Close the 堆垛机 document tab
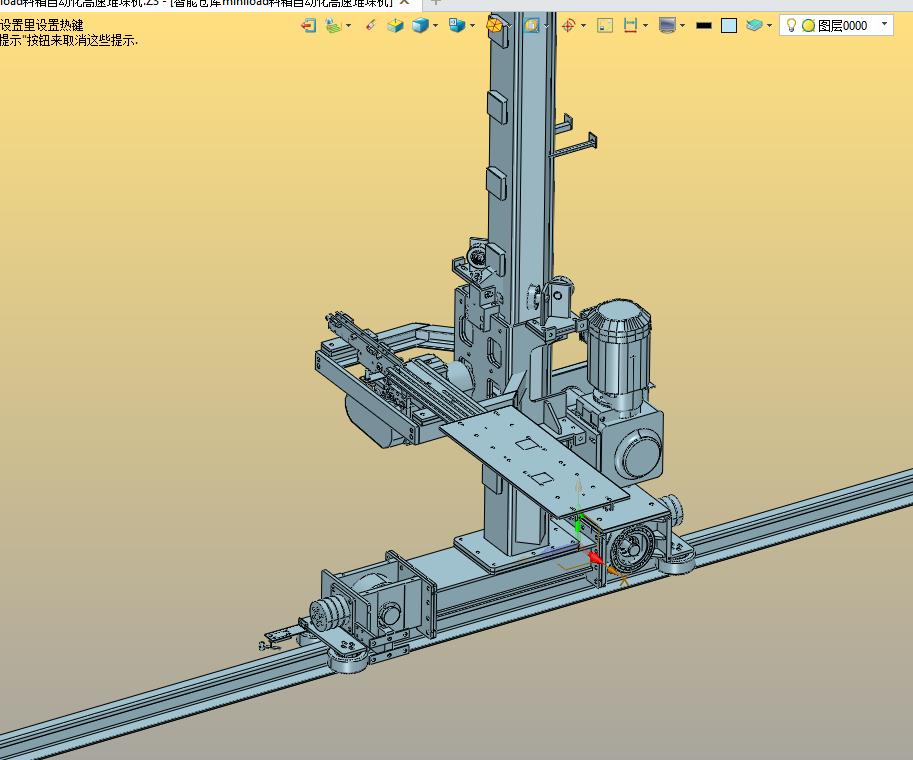The height and width of the screenshot is (760, 913). coord(405,3)
